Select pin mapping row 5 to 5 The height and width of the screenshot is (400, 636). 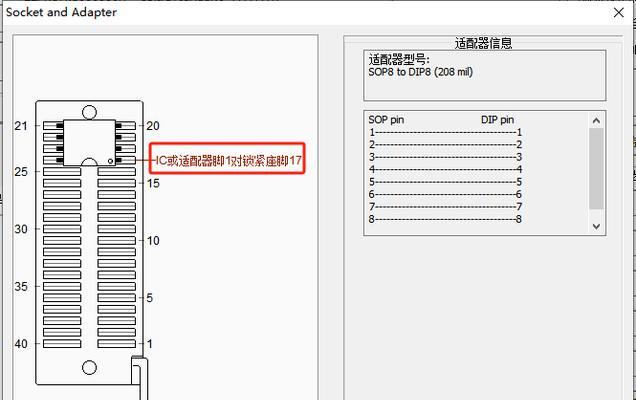point(445,182)
